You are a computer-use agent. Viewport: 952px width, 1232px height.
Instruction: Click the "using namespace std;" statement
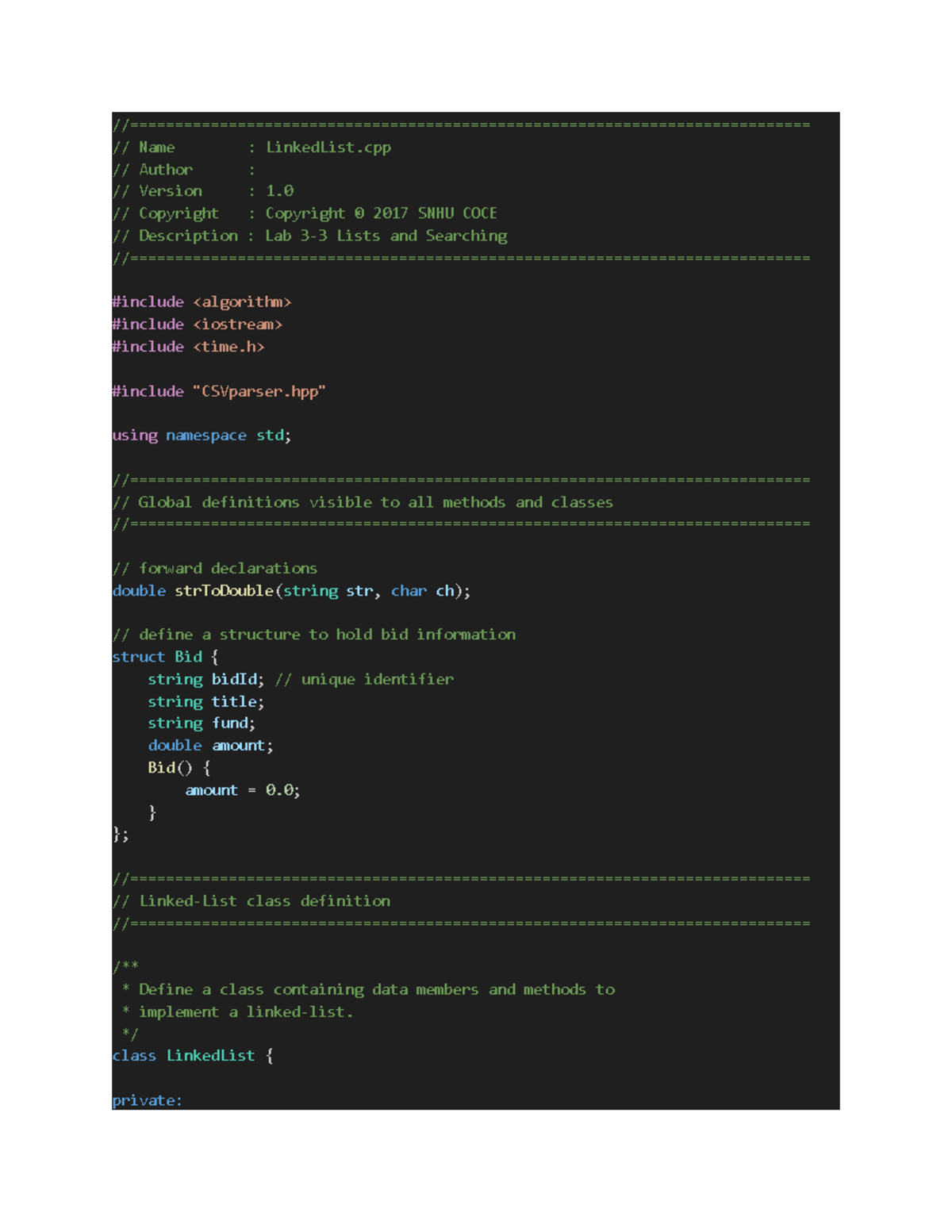[x=202, y=436]
